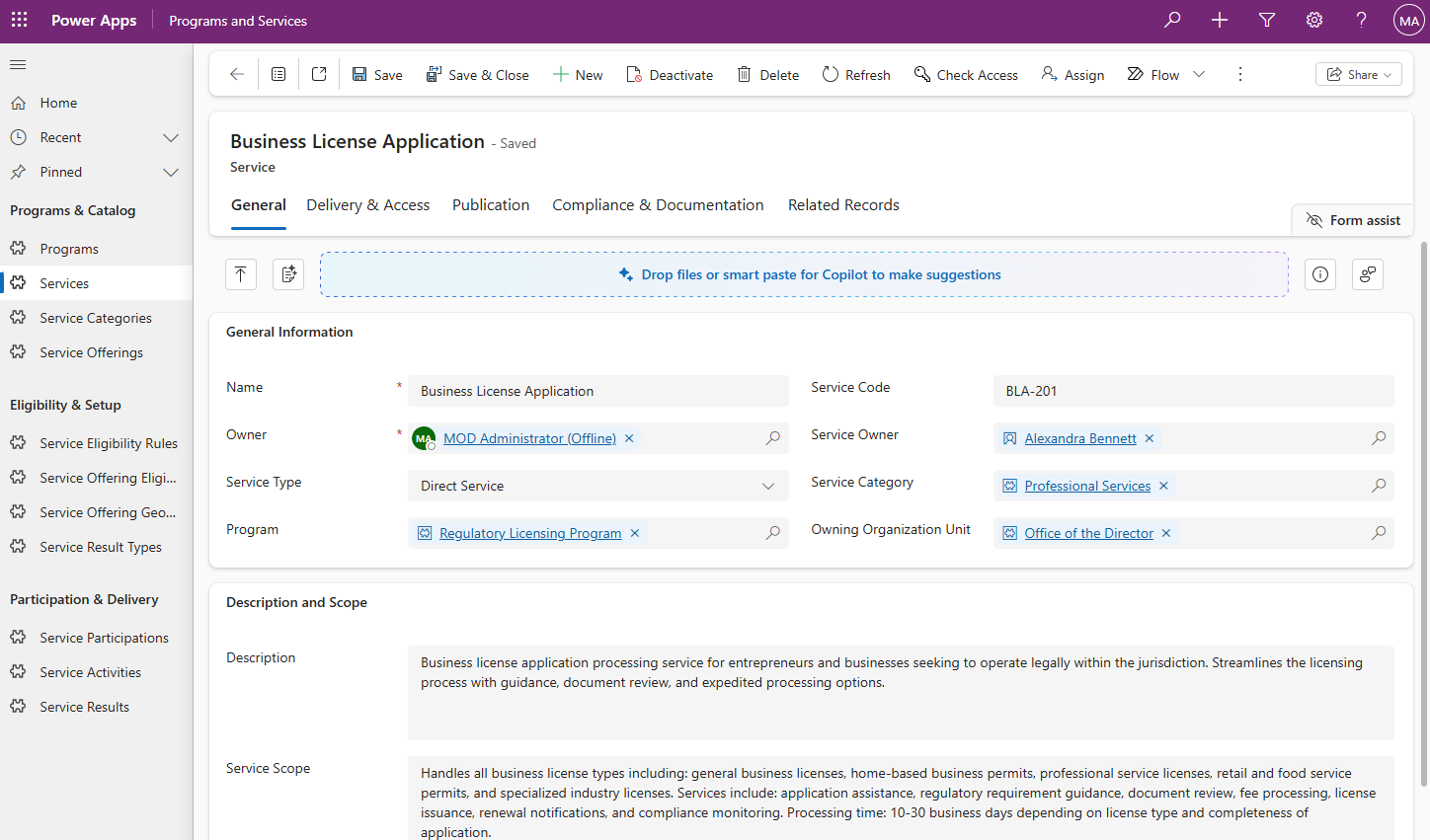Open Compliance & Documentation tab

[658, 205]
